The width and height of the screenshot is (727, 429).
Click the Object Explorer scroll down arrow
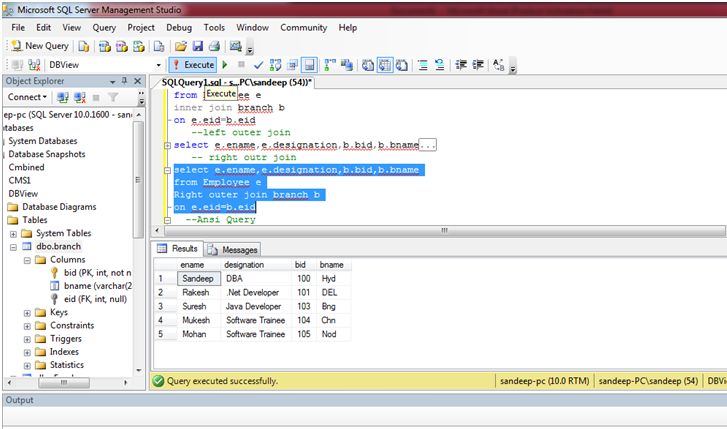pos(139,371)
